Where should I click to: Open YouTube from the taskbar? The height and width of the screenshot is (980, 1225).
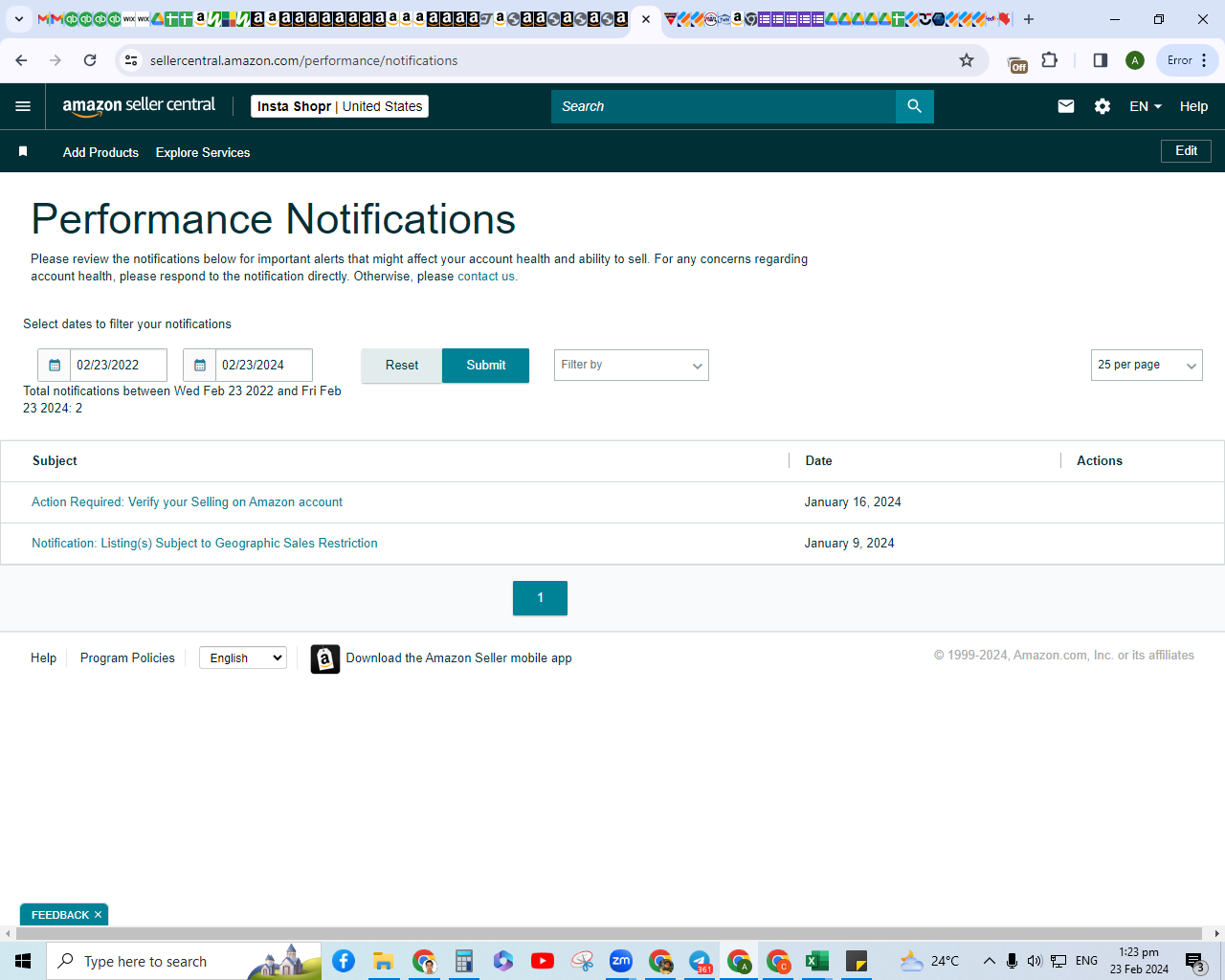pos(542,961)
